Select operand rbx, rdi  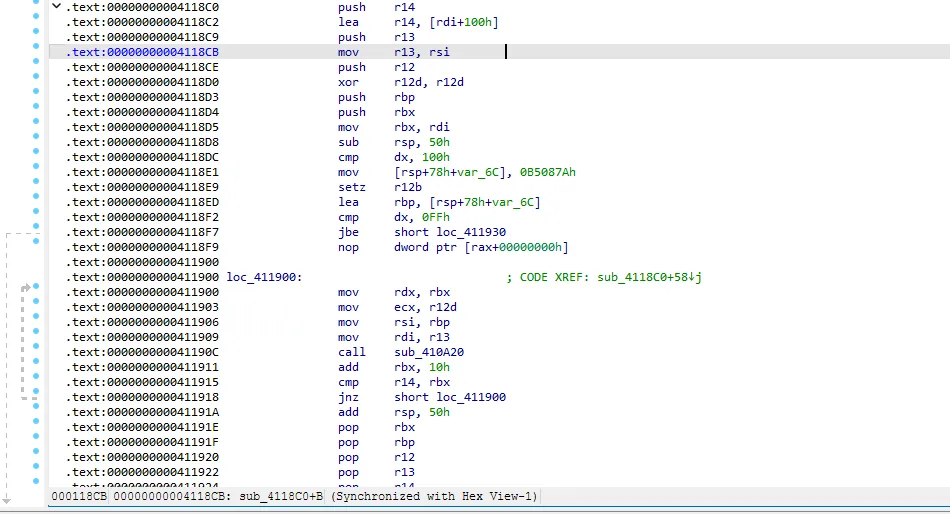[x=422, y=127]
